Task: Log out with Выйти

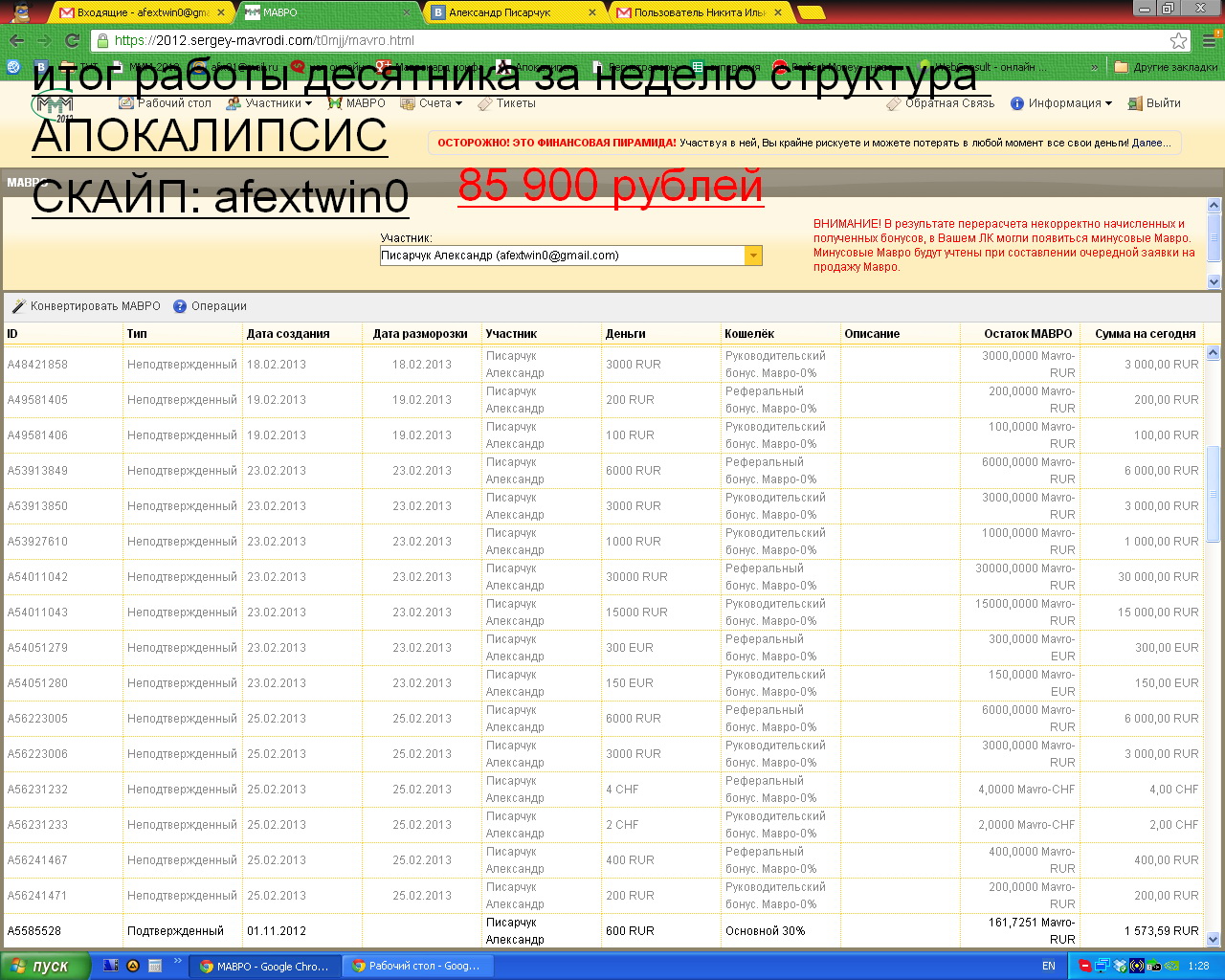Action: [x=1154, y=103]
